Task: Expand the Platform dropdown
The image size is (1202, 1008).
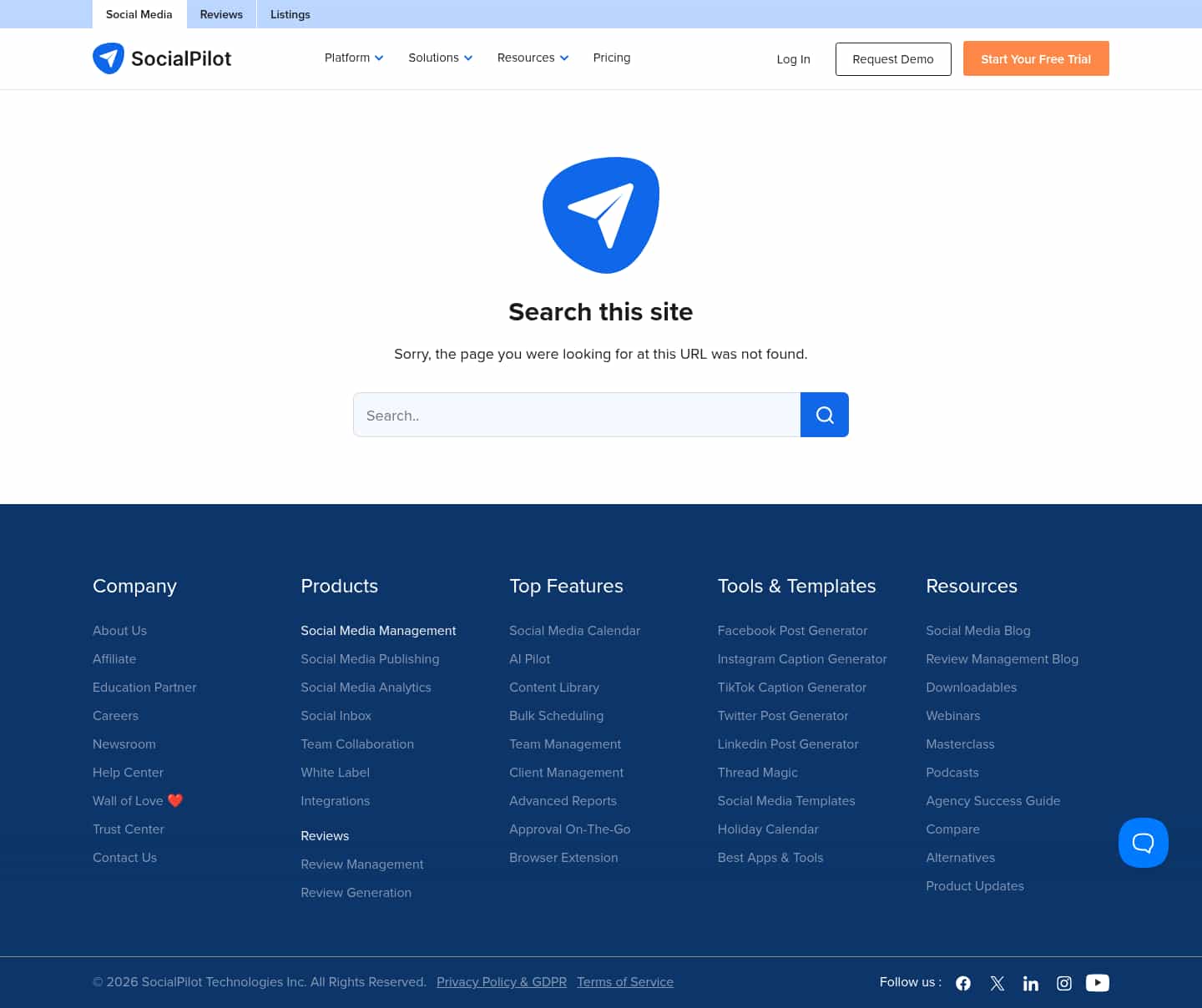Action: (353, 58)
